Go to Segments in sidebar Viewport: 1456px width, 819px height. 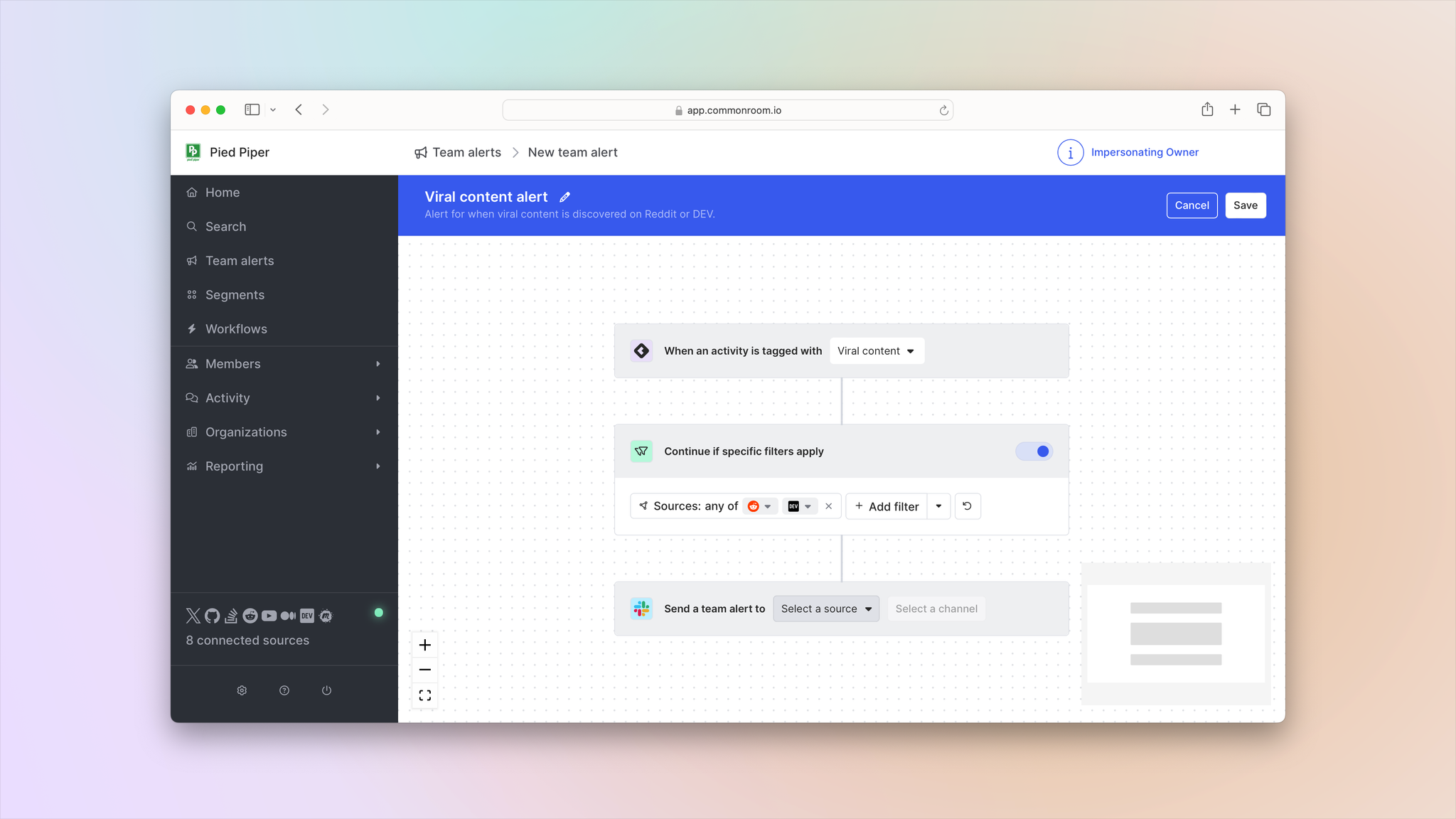pyautogui.click(x=235, y=295)
